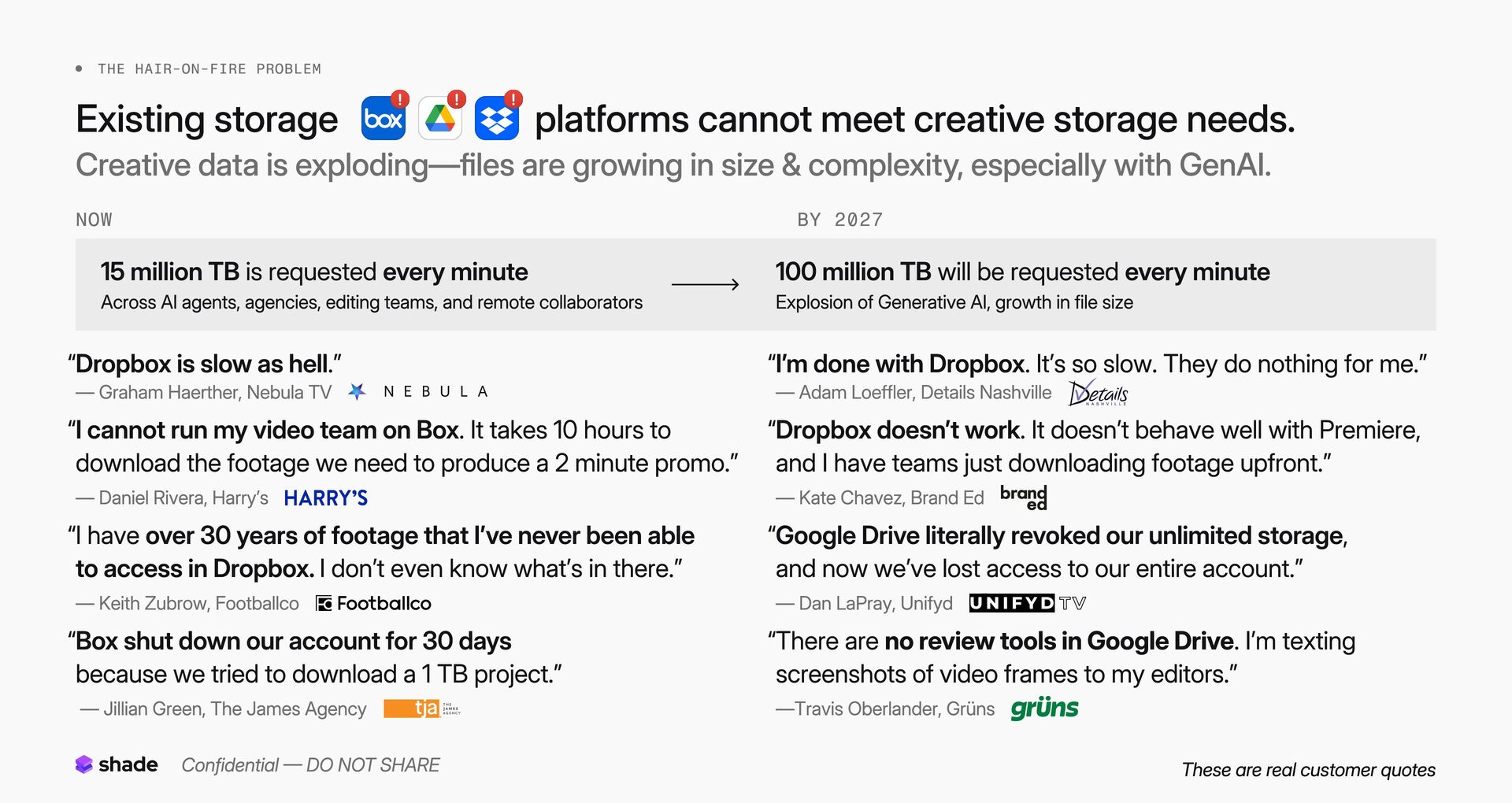Click the "15 million TB" statistic
Screen dimensions: 1512x803
[170, 272]
